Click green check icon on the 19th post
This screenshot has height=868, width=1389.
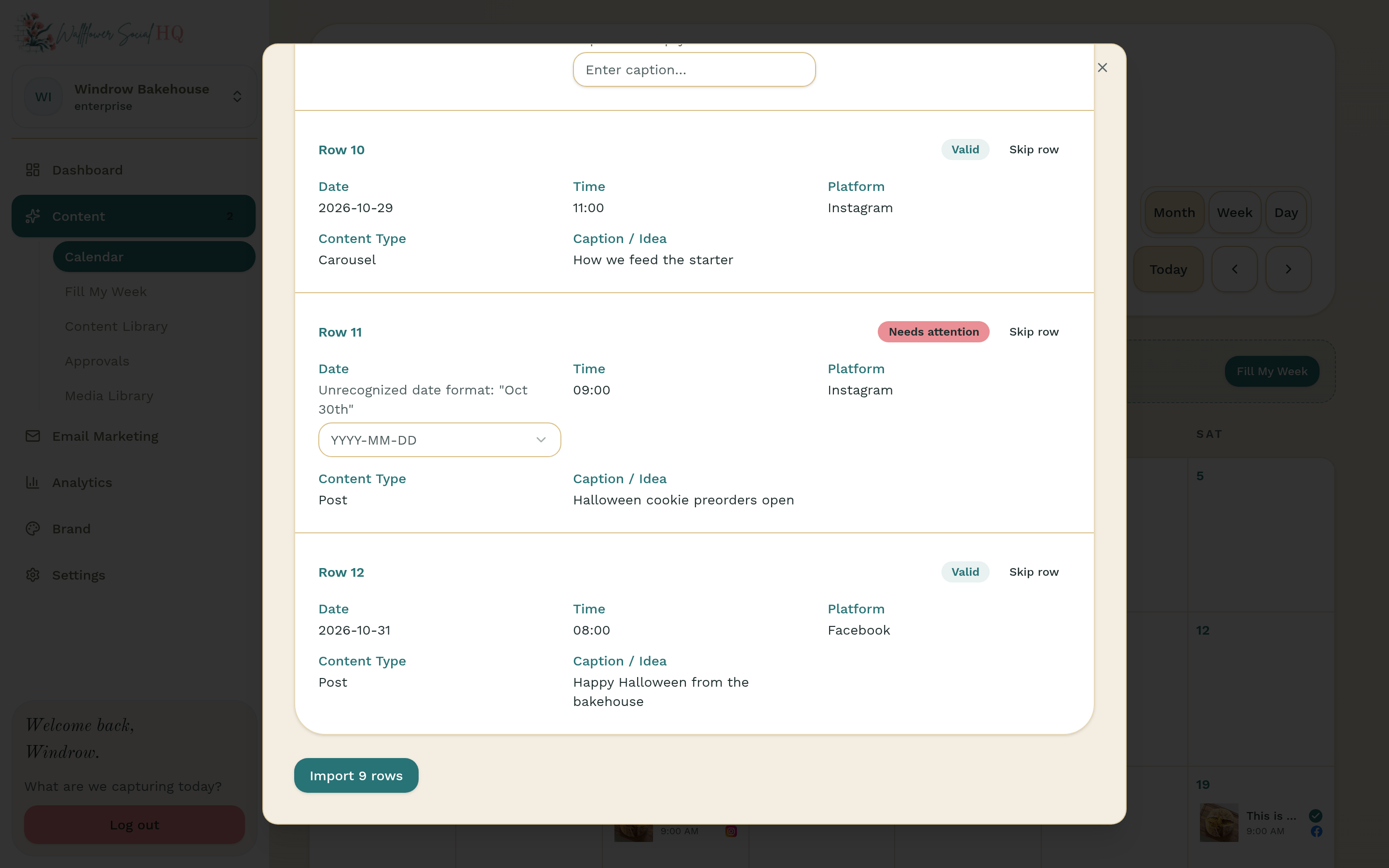(x=1316, y=816)
